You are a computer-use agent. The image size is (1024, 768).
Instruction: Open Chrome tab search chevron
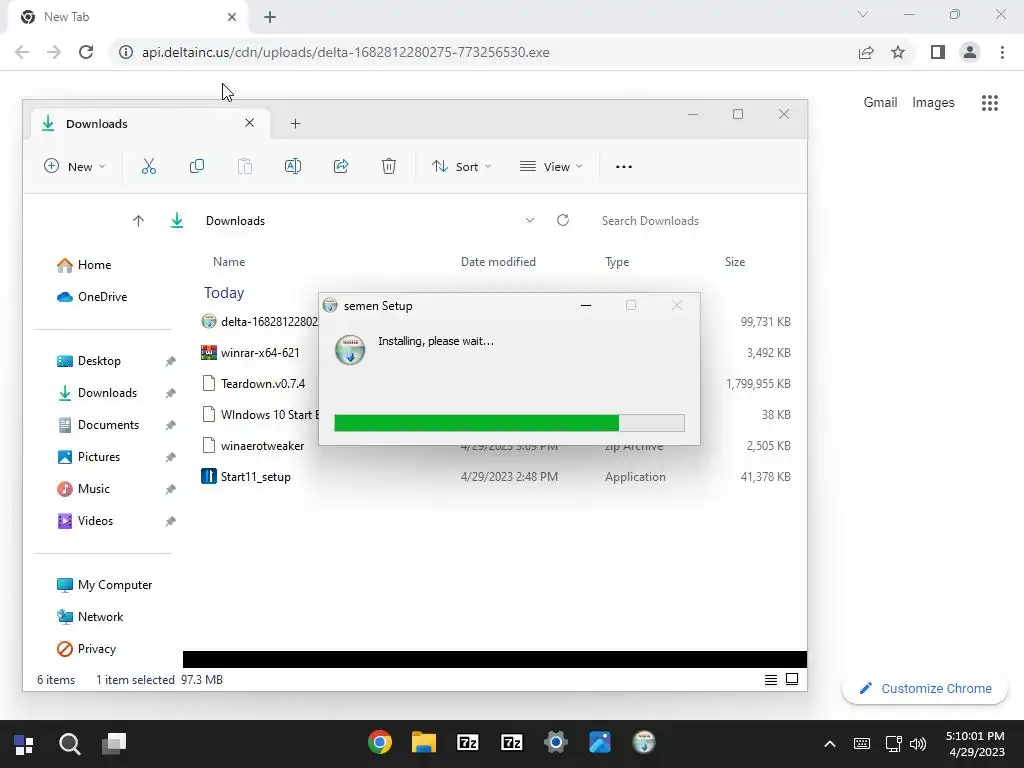click(x=863, y=14)
